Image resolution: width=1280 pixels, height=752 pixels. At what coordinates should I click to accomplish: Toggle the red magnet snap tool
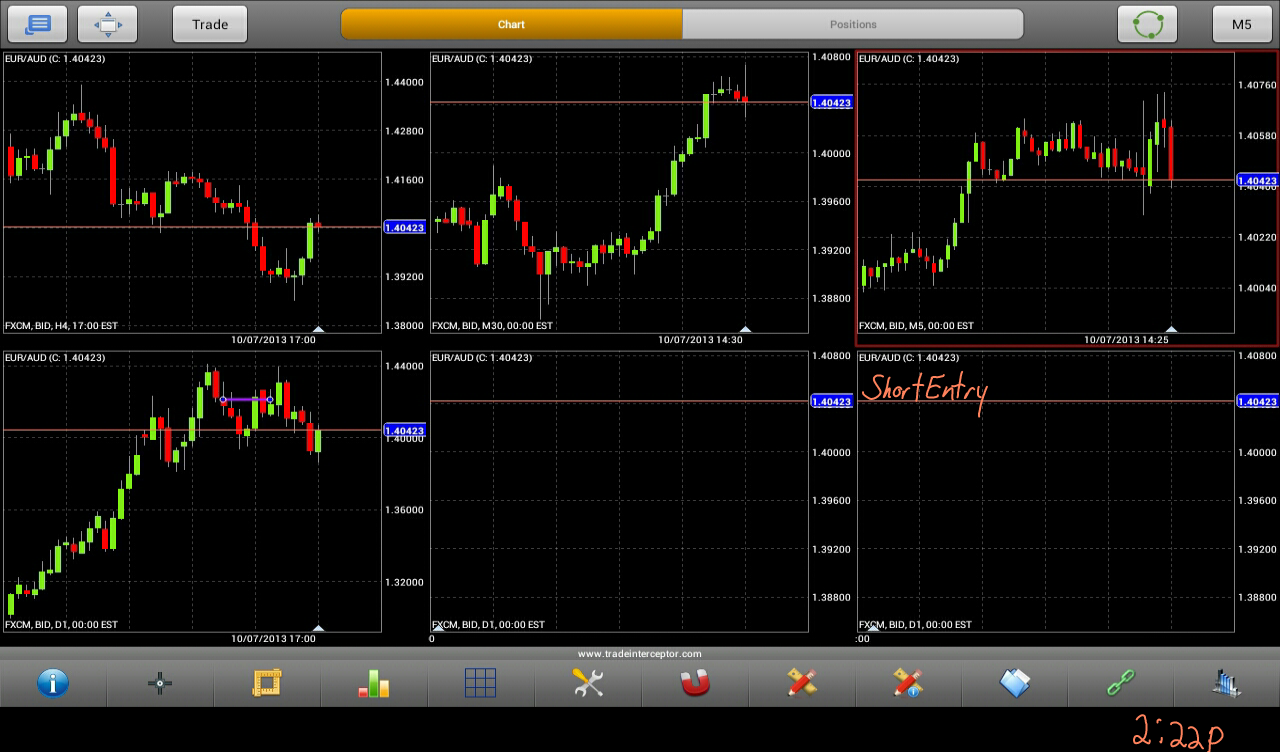[694, 684]
